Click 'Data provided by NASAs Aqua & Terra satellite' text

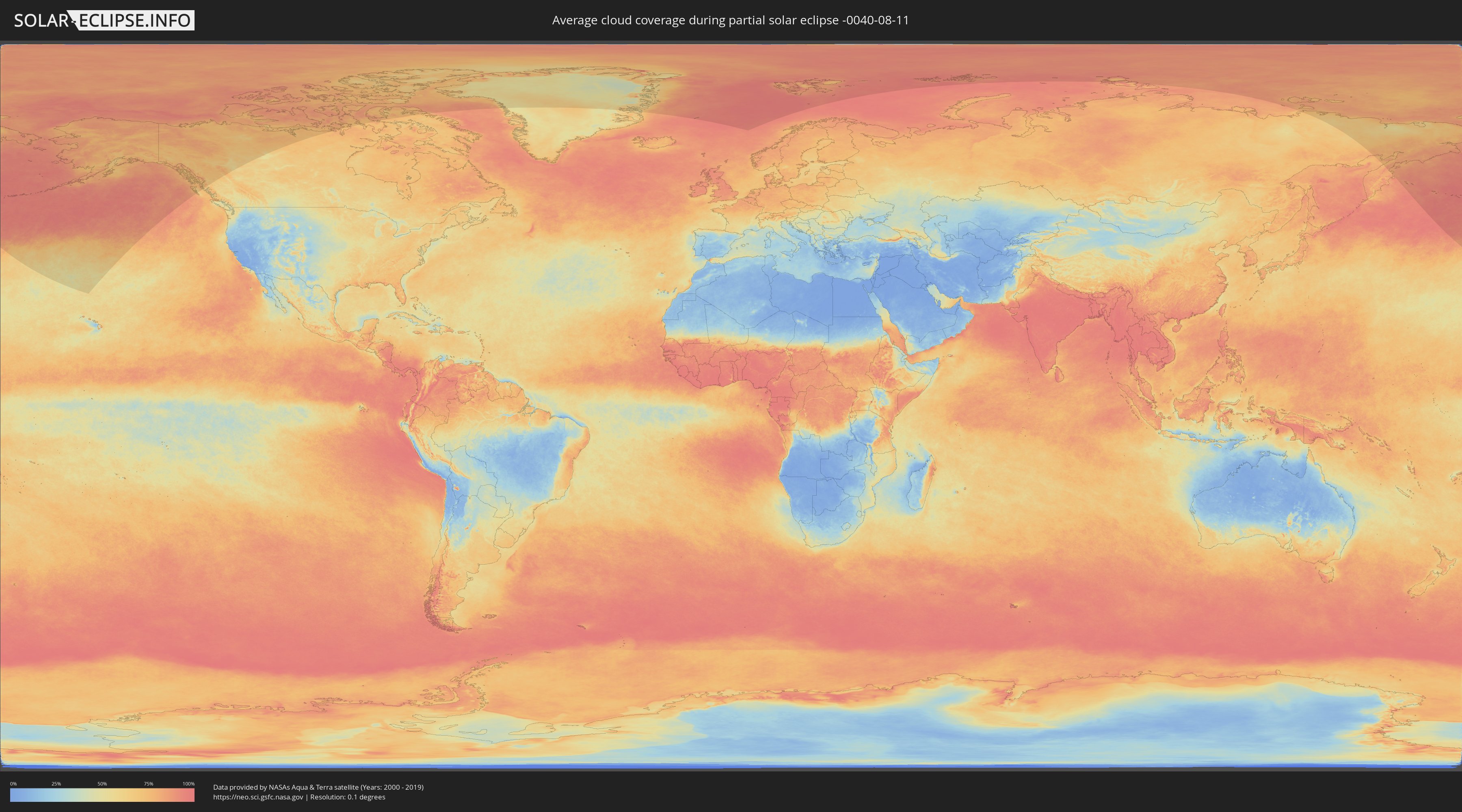(x=285, y=787)
